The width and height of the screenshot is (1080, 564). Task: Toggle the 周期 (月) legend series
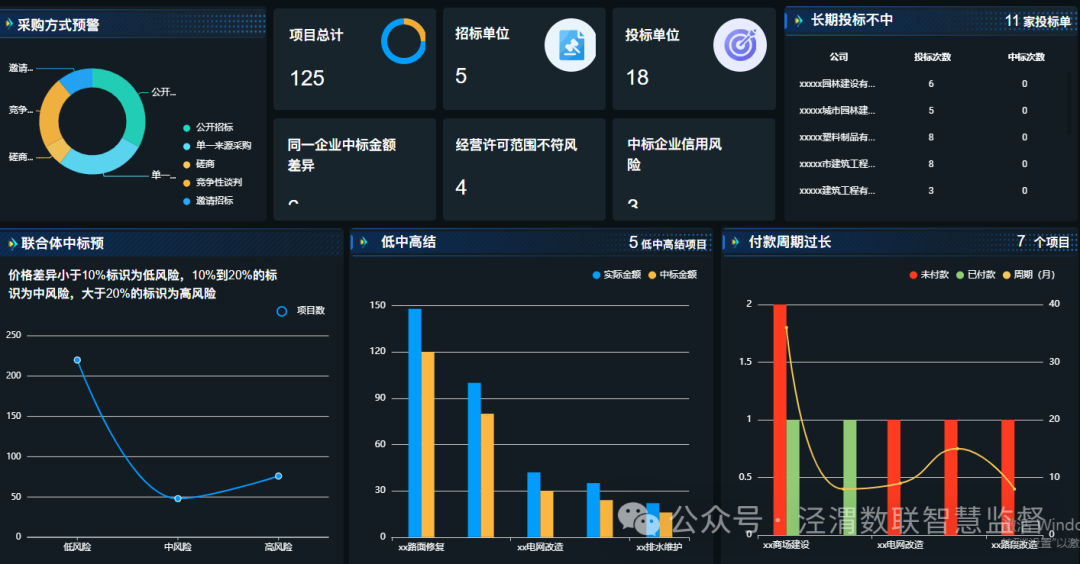click(1029, 275)
